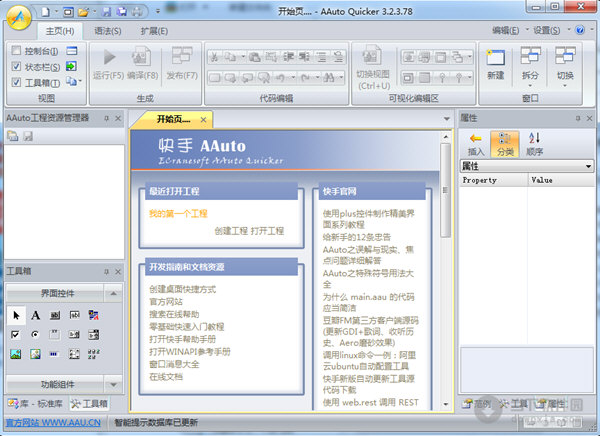The height and width of the screenshot is (436, 600).
Task: Open the 官方网站 WWW.AAU.CN link
Action: (x=53, y=423)
